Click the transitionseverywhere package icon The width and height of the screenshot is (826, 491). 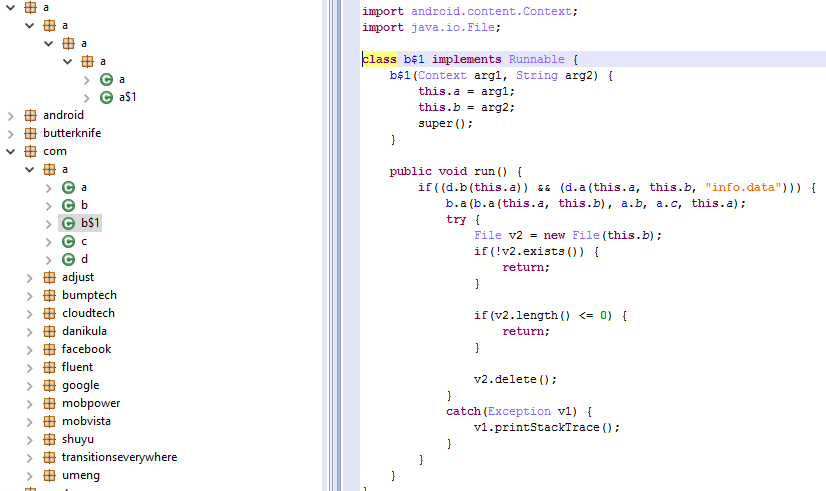(50, 457)
